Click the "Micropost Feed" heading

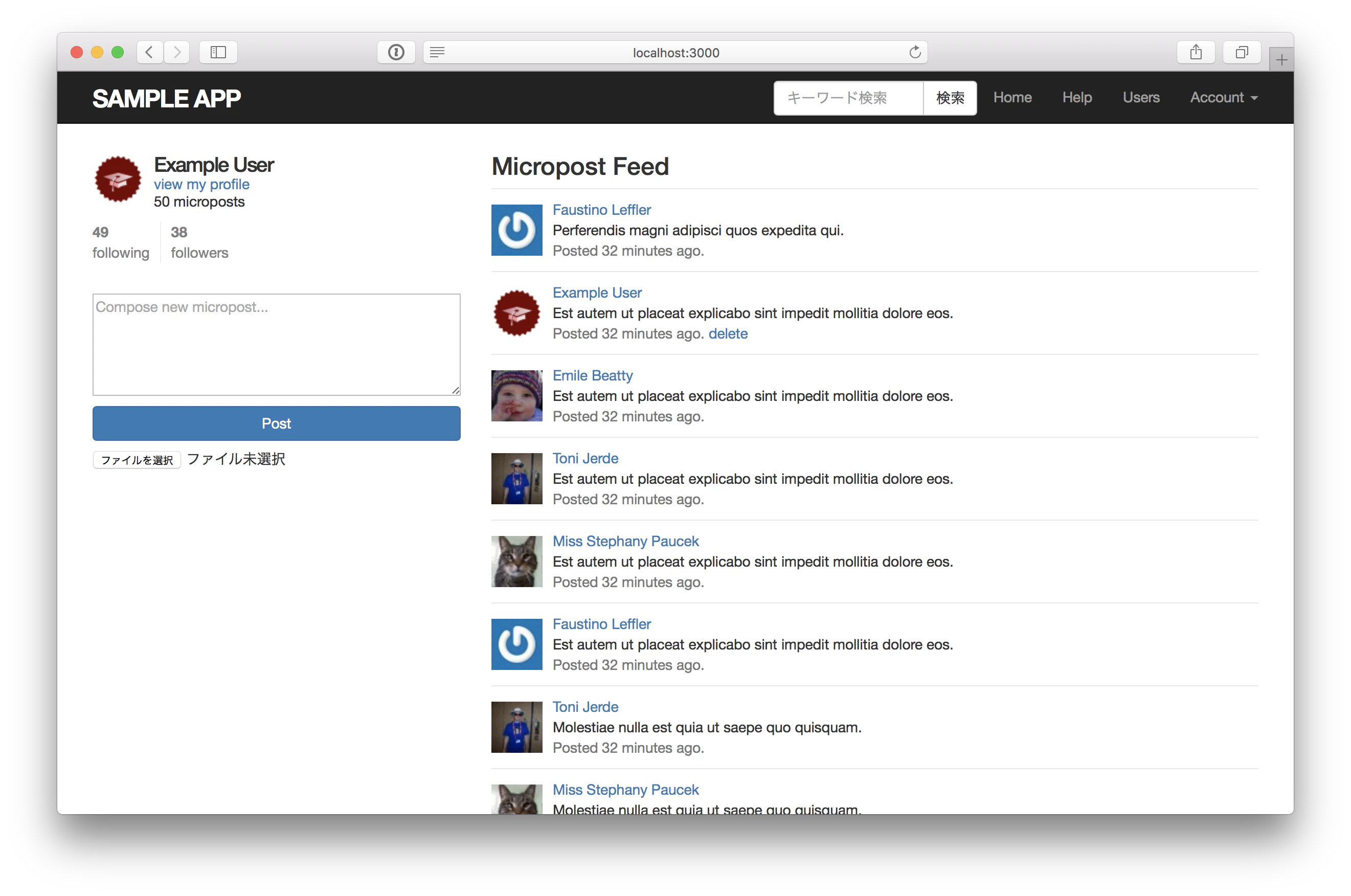(x=580, y=166)
